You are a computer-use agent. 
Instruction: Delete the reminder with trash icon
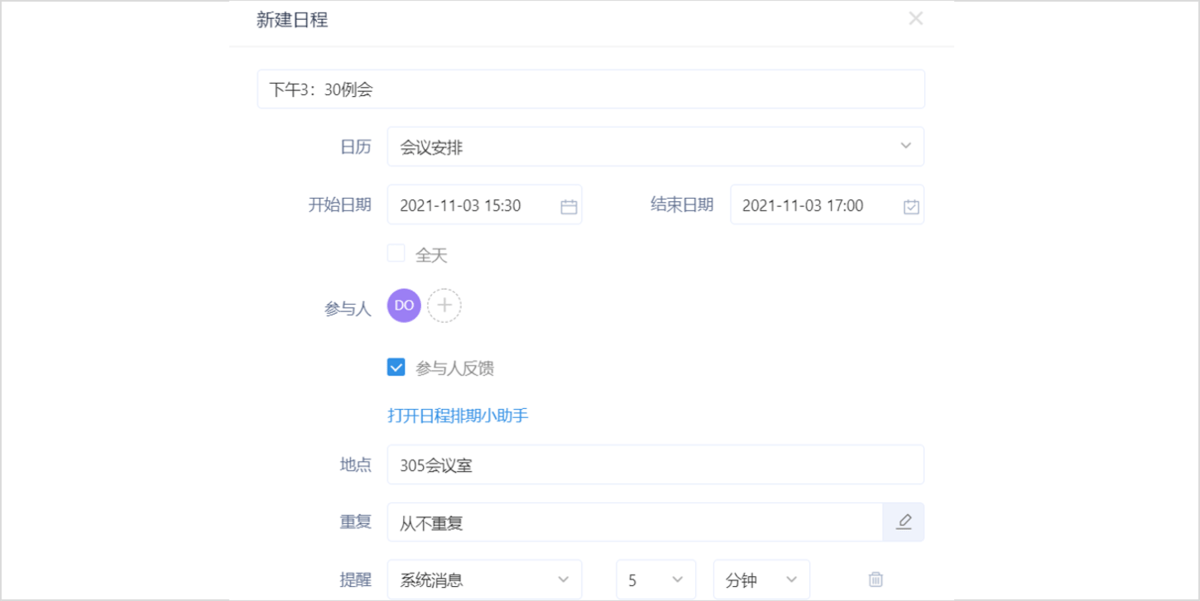coord(876,579)
